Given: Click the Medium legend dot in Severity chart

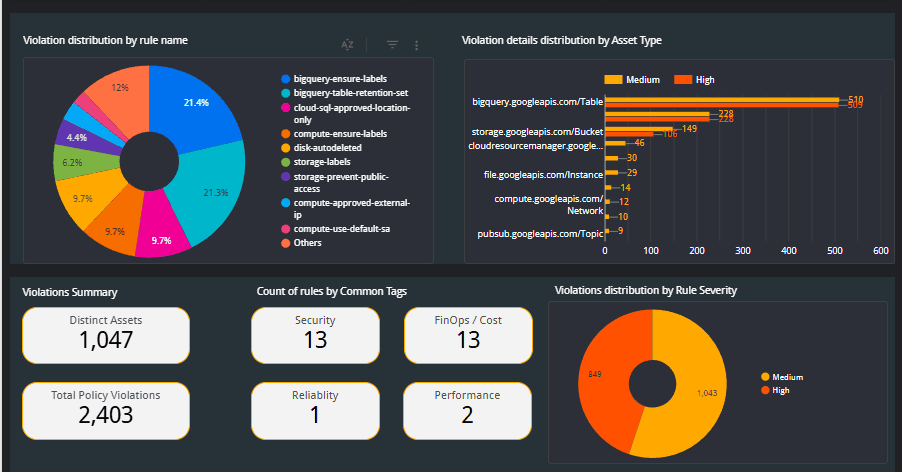Looking at the screenshot, I should (x=766, y=377).
